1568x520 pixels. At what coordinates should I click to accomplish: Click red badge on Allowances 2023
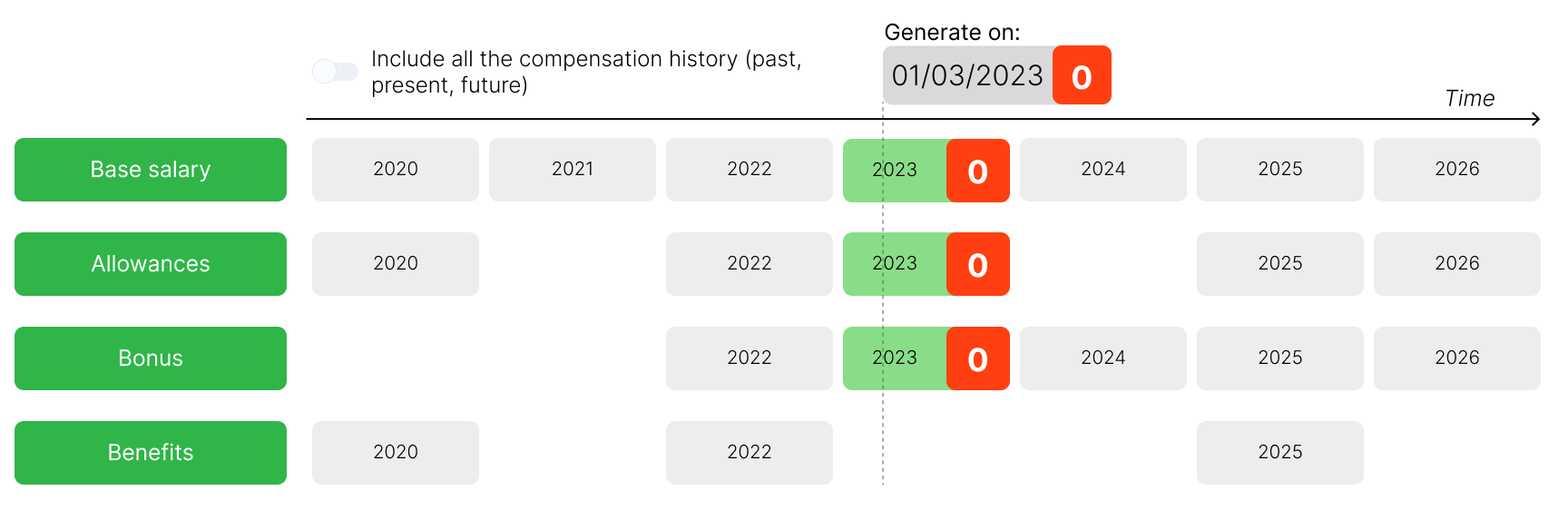pyautogui.click(x=977, y=264)
